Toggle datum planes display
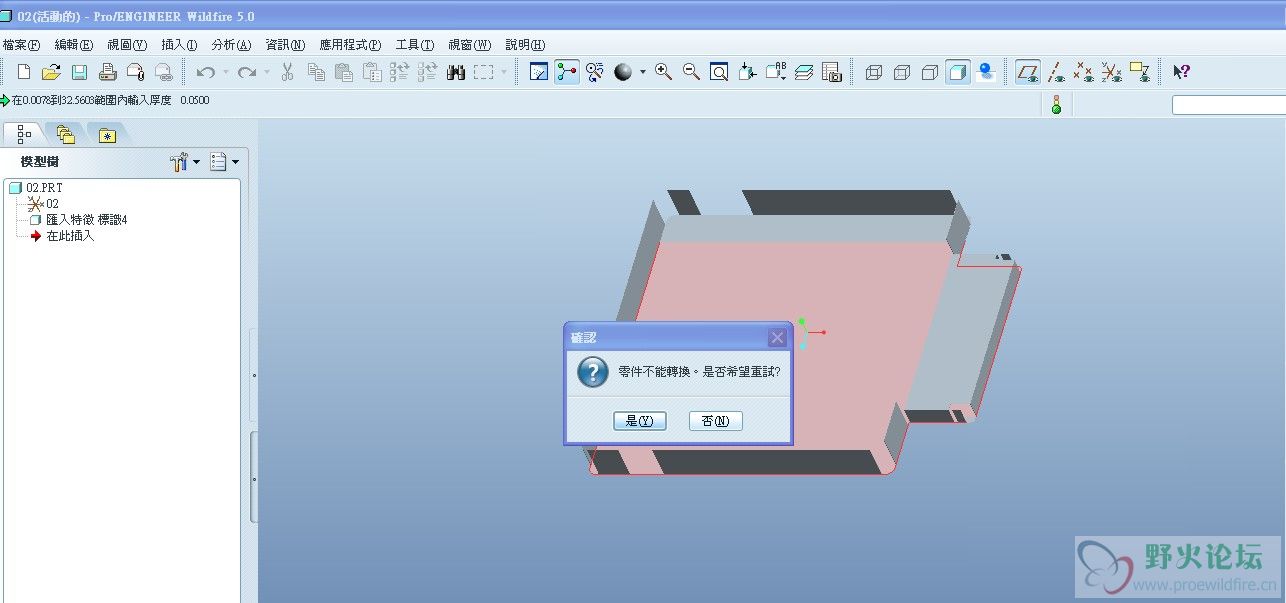Viewport: 1286px width, 603px height. pos(1027,72)
